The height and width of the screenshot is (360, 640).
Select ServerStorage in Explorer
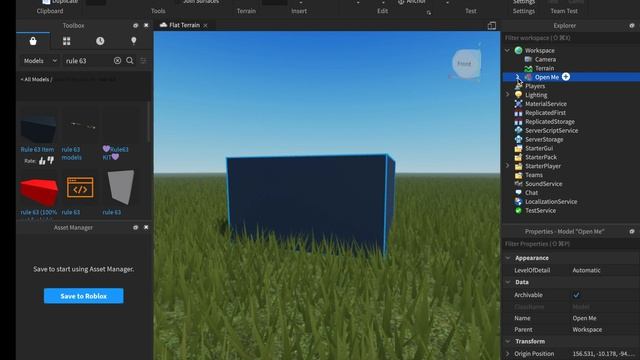(544, 139)
